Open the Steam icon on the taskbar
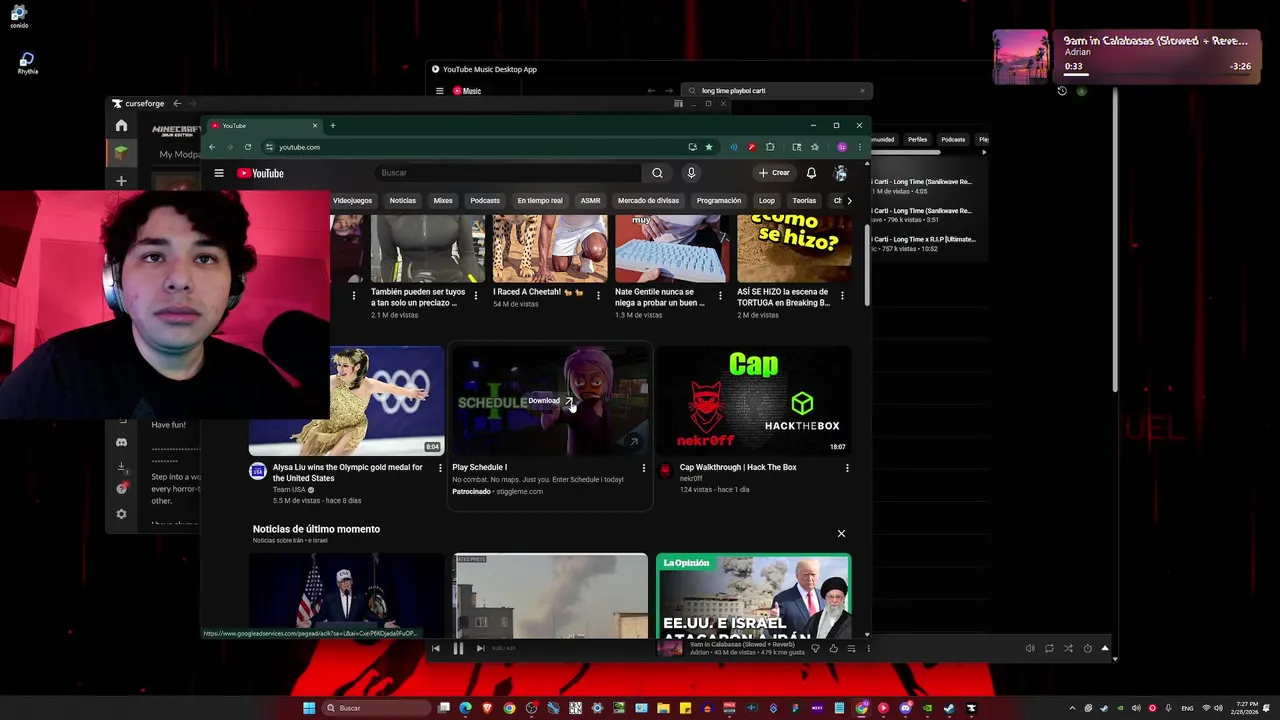The image size is (1280, 720). [949, 708]
